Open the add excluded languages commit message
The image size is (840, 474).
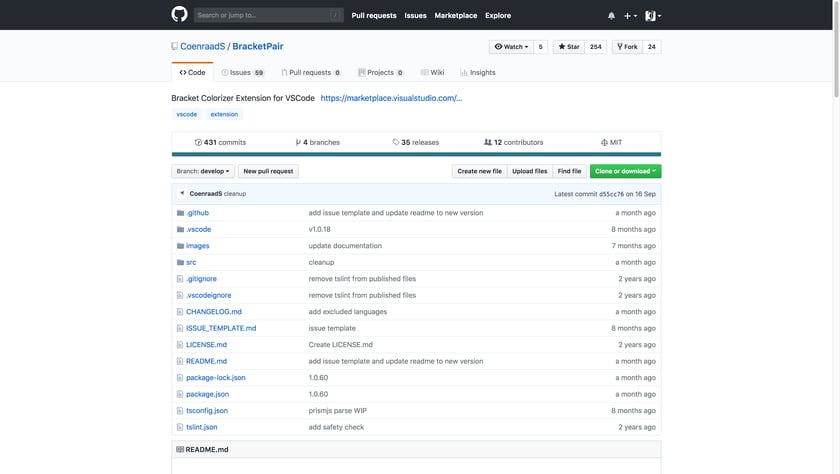[348, 312]
